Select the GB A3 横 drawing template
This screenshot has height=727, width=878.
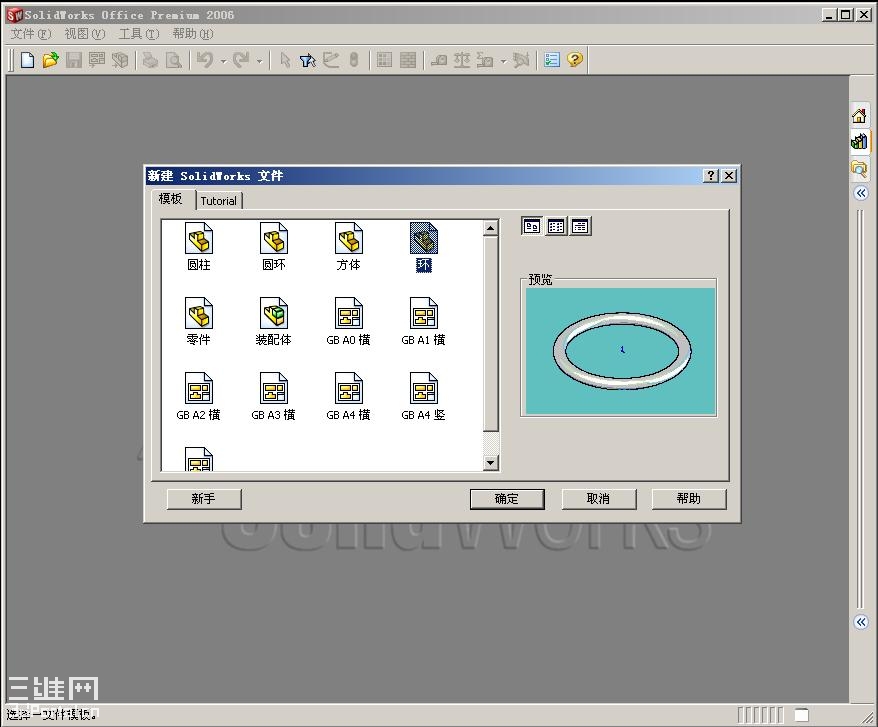click(x=273, y=397)
